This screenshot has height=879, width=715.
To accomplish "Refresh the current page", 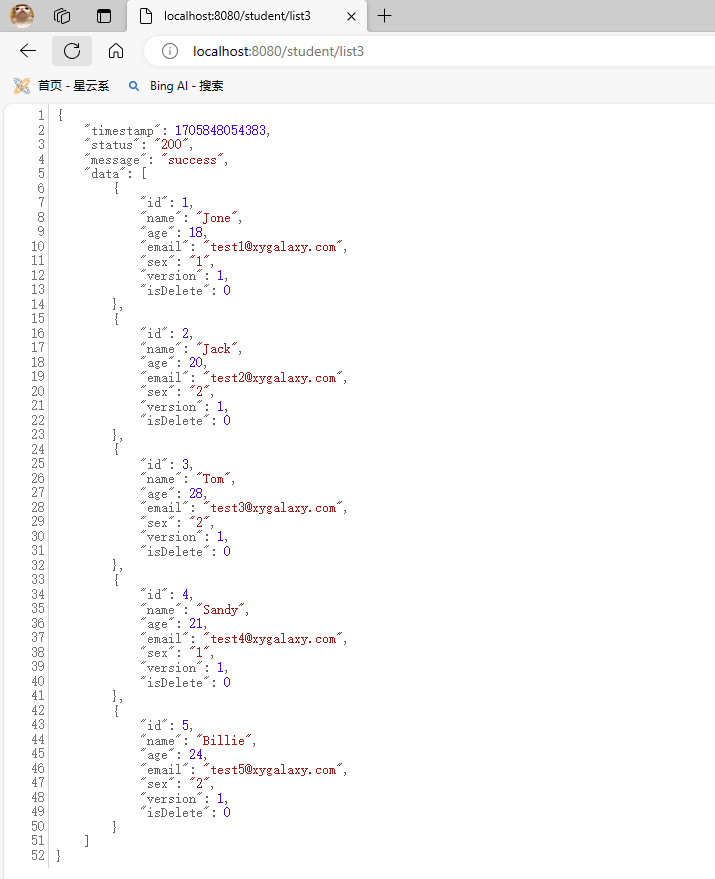I will click(72, 51).
